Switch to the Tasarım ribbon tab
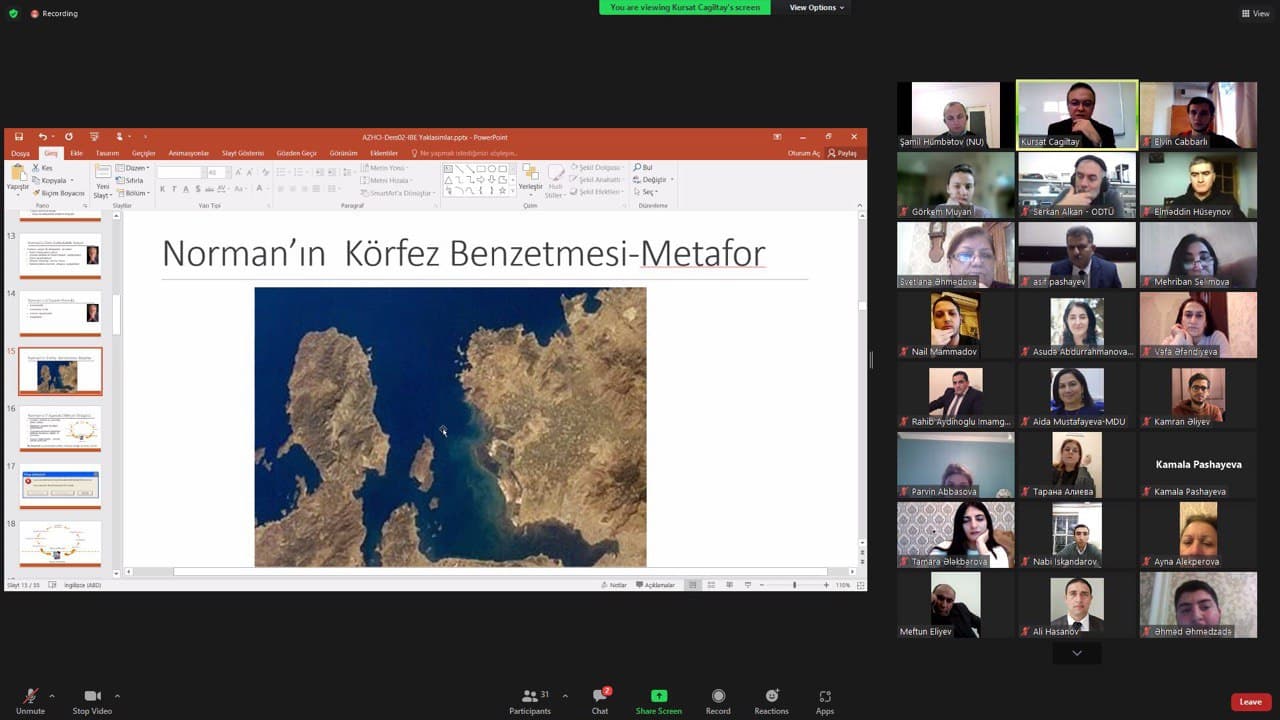This screenshot has height=720, width=1280. pyautogui.click(x=107, y=153)
